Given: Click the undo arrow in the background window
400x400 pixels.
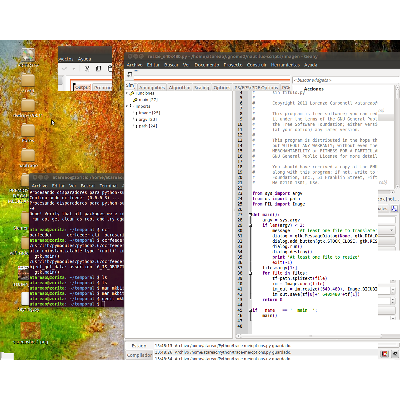Looking at the screenshot, I should click(x=65, y=69).
